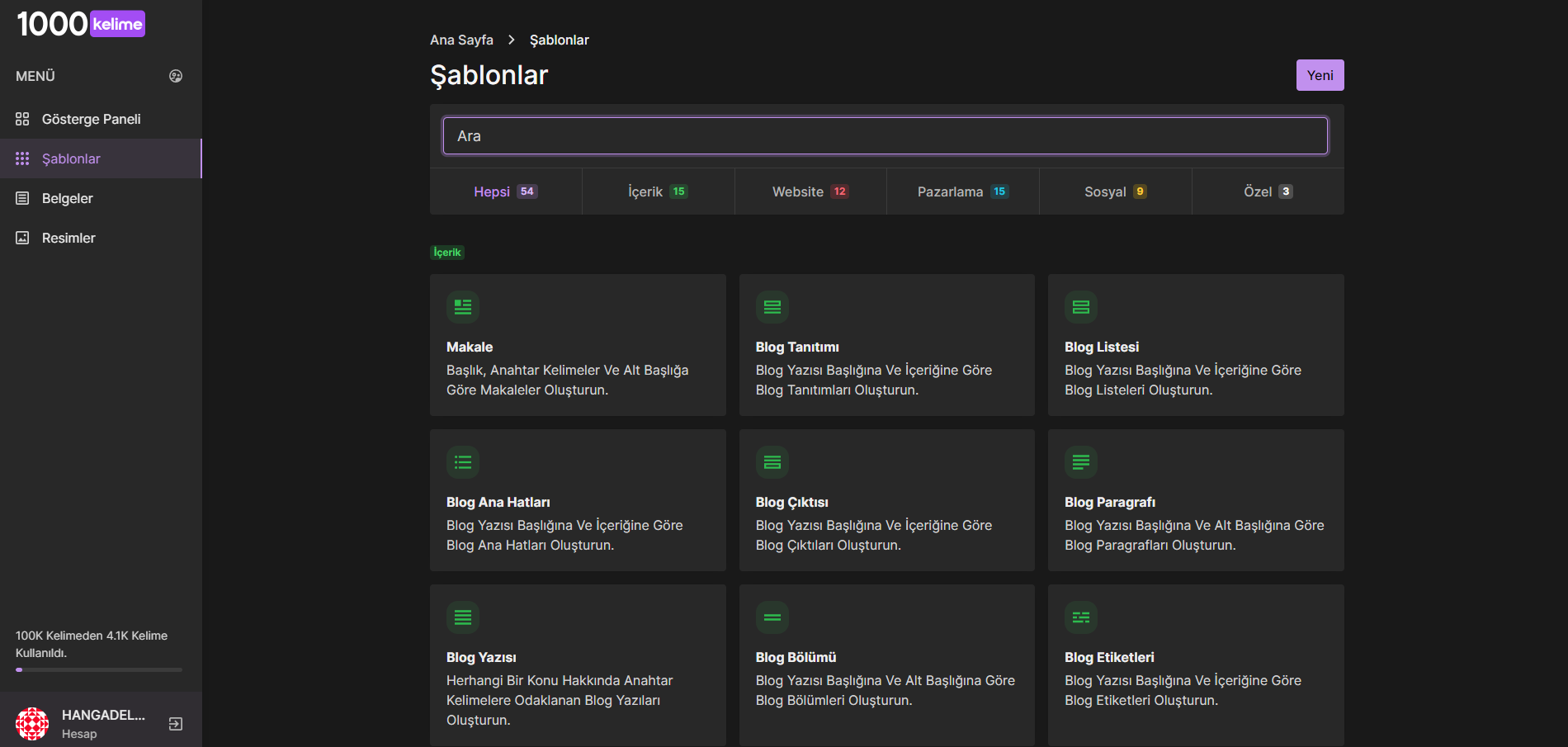This screenshot has width=1568, height=747.
Task: Click the Blog Bölümü icon
Action: coord(772,617)
